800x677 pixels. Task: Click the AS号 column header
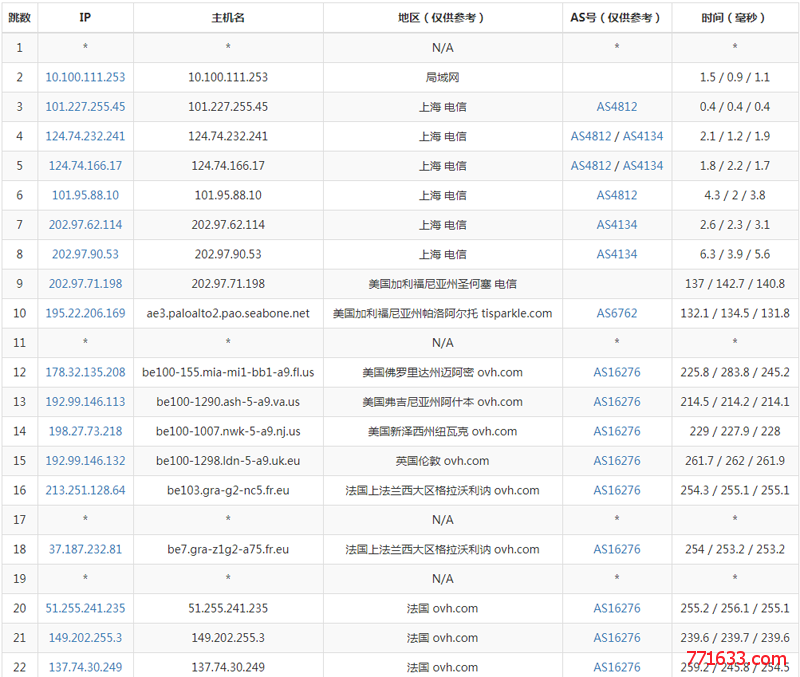point(617,17)
